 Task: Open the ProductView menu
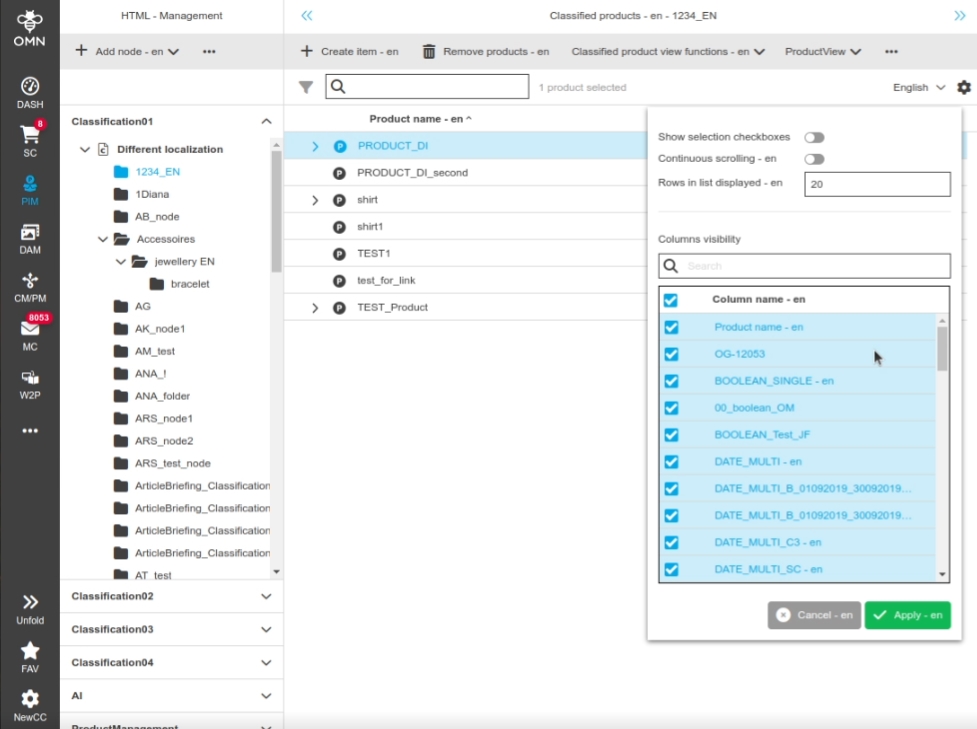[x=822, y=52]
